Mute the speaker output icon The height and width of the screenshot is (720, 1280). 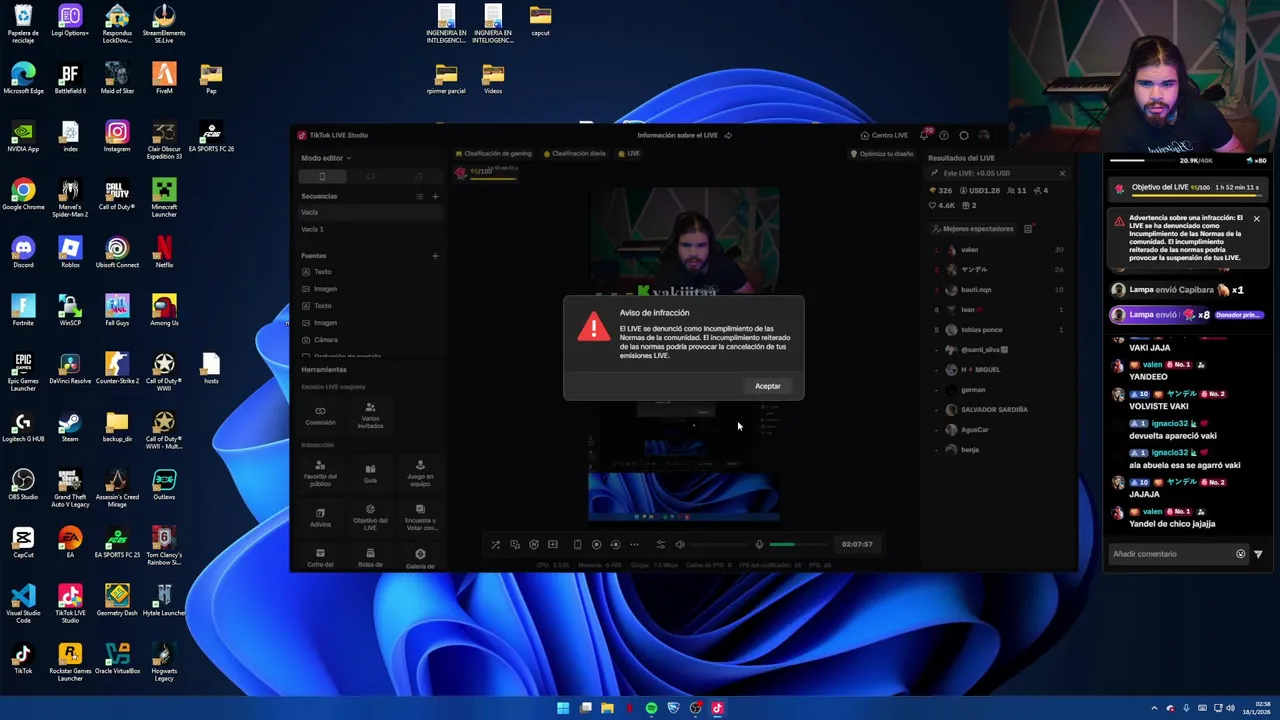pyautogui.click(x=680, y=545)
